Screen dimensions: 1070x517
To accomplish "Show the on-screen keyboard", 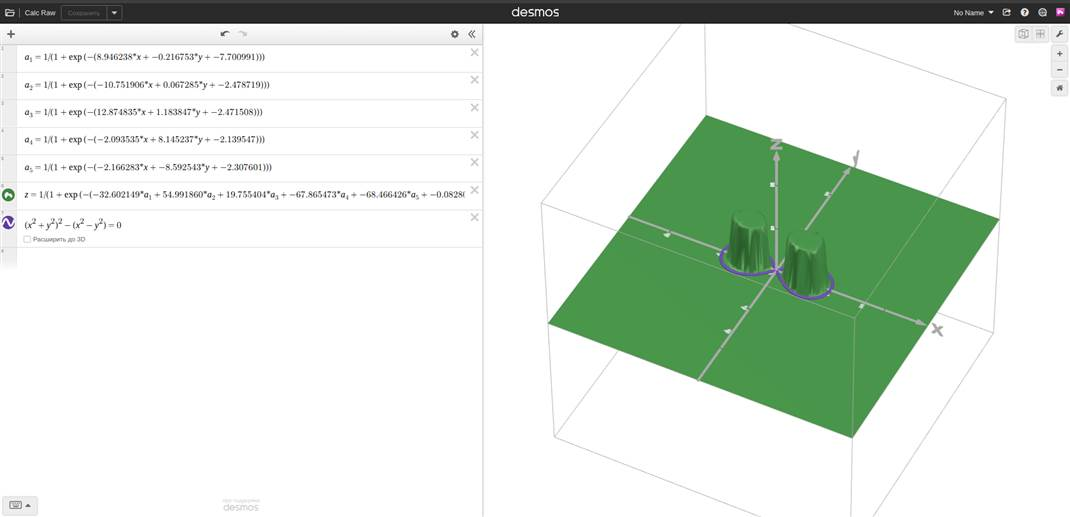I will tap(20, 505).
